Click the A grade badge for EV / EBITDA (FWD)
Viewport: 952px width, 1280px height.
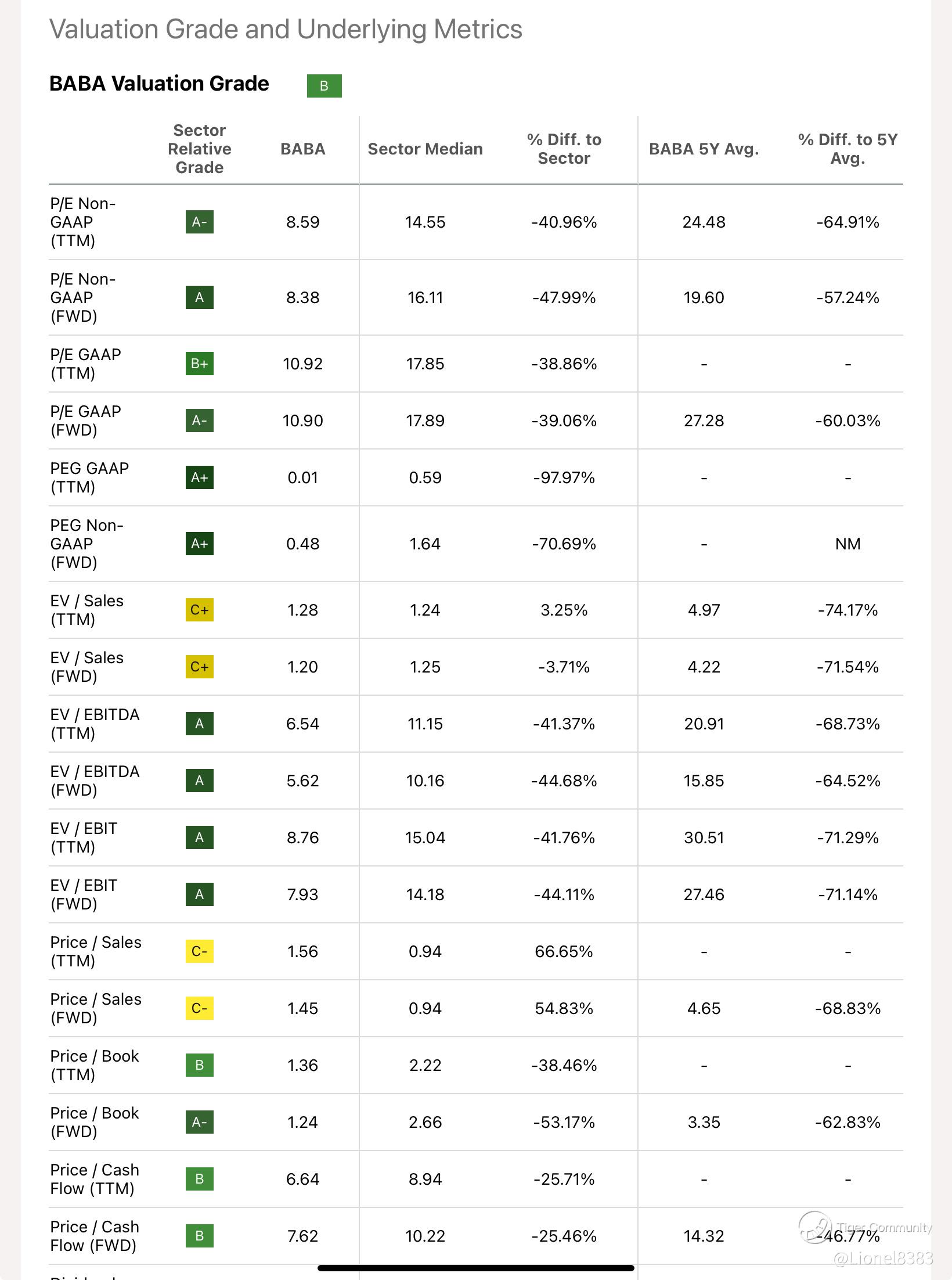coord(199,781)
